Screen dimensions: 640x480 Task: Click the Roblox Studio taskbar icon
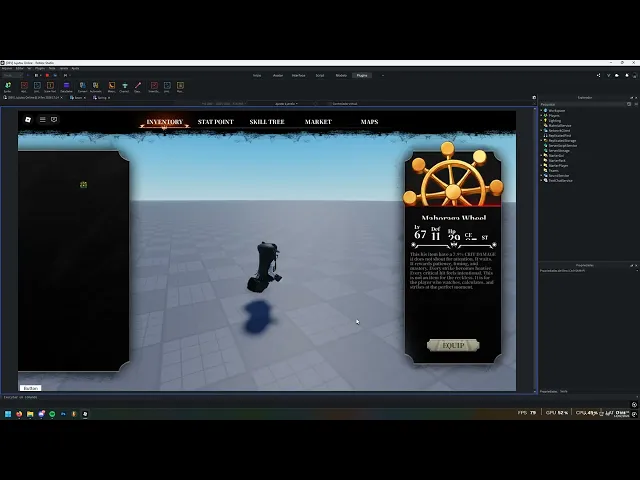point(85,414)
